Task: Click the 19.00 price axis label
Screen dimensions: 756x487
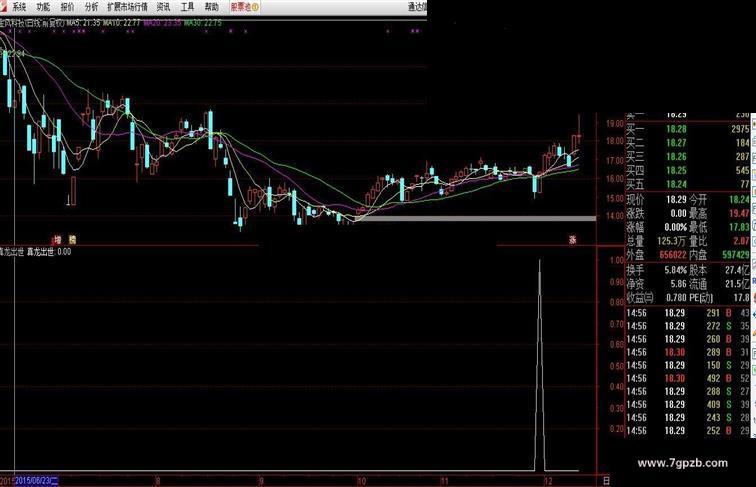Action: click(615, 123)
